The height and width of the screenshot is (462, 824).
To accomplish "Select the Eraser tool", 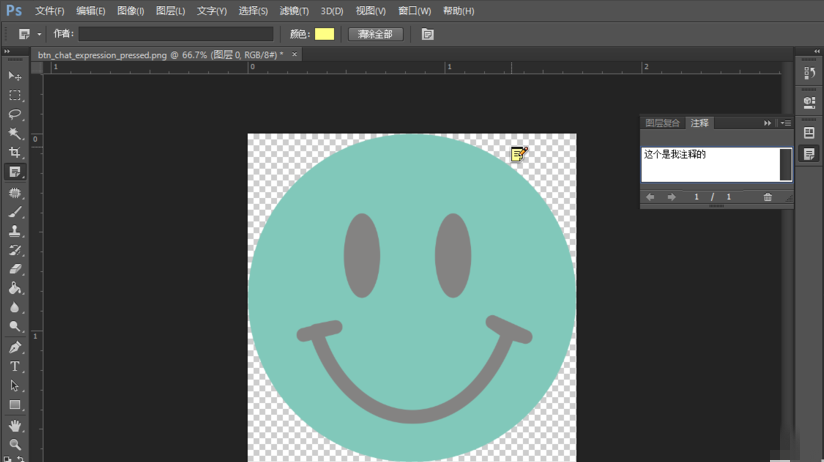I will [x=15, y=269].
